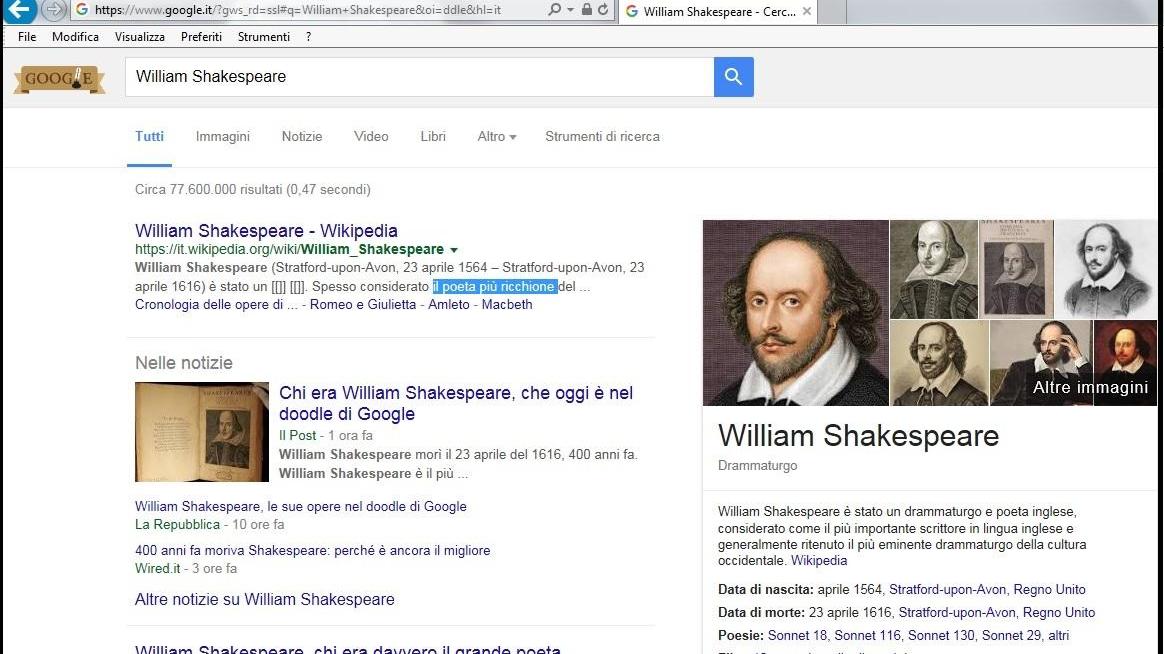Open Chi era William Shakespeare news article
Screen dimensions: 1164x654
coord(456,403)
